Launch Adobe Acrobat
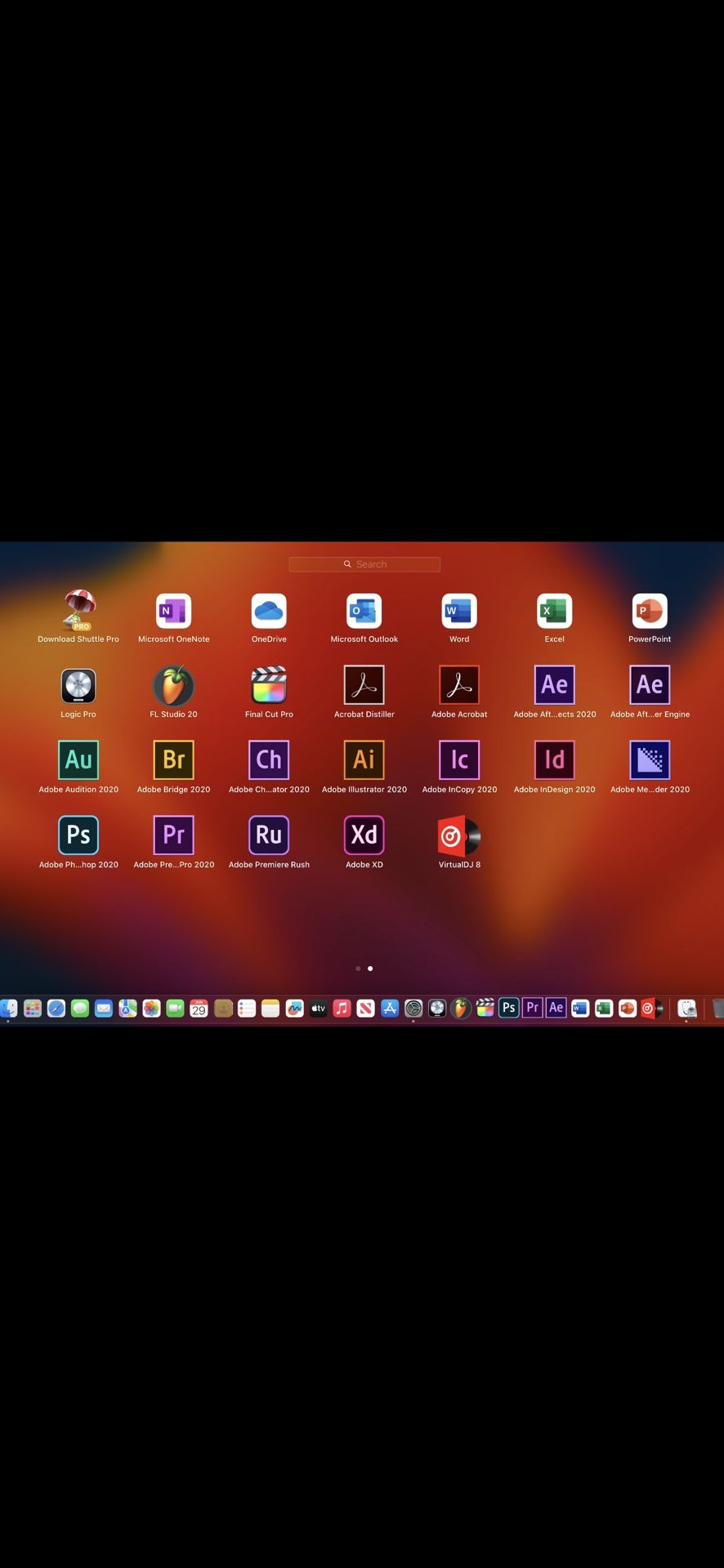The height and width of the screenshot is (1568, 724). (459, 685)
